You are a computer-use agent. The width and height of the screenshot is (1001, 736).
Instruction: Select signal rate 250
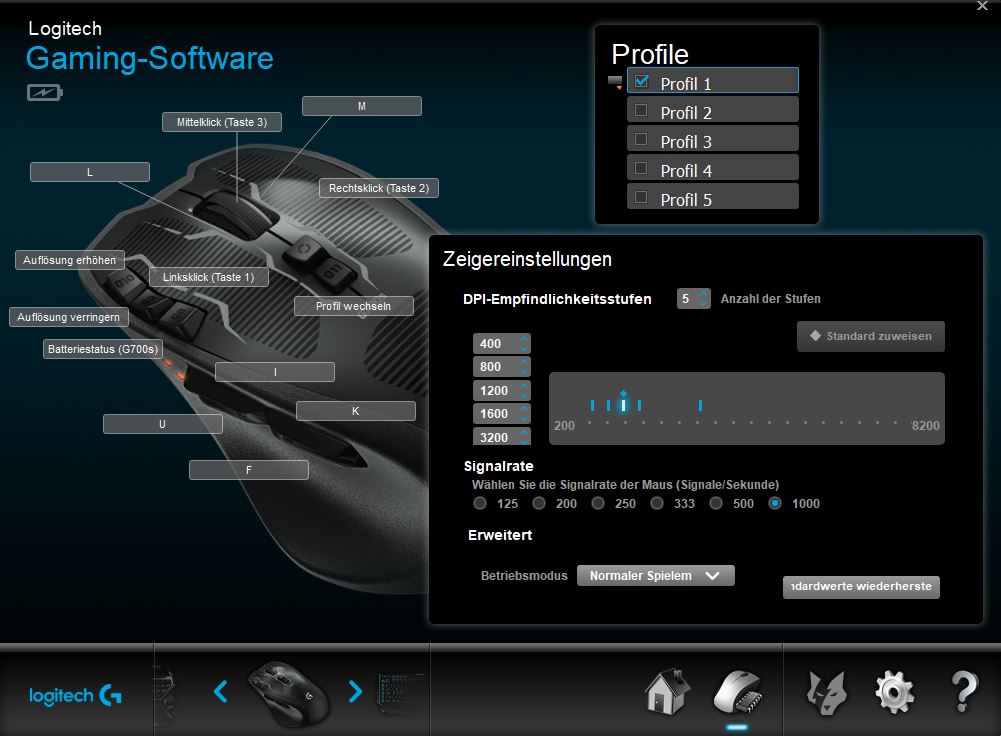(x=598, y=503)
